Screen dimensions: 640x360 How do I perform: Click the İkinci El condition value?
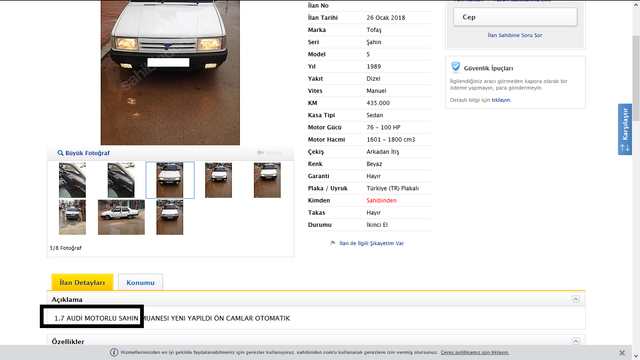click(377, 225)
